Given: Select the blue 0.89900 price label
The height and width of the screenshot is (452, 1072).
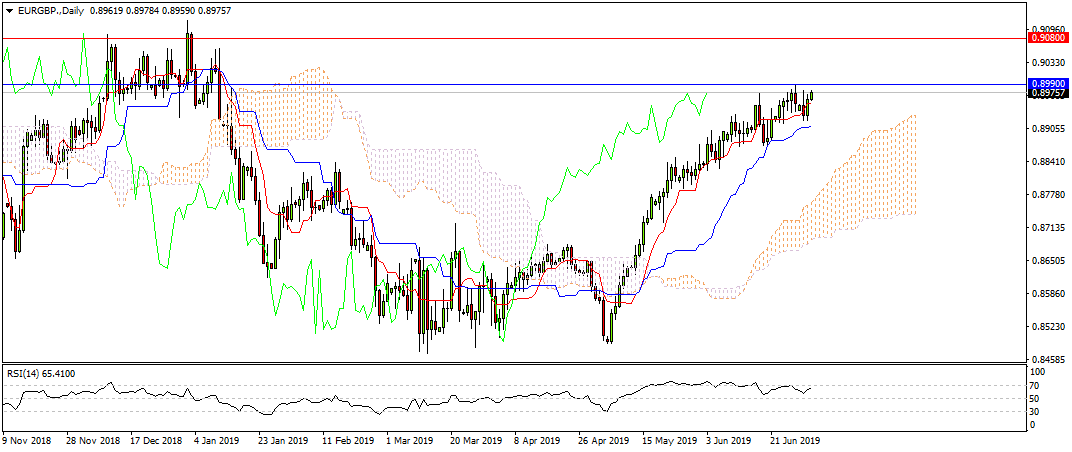Looking at the screenshot, I should (1047, 85).
